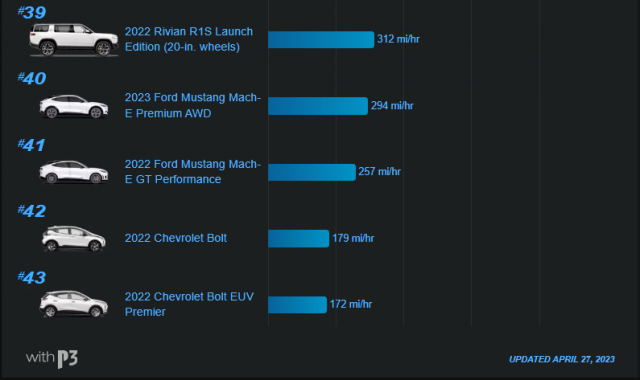The image size is (640, 380).
Task: Click the Mach-E GT Performance car image
Action: point(74,172)
